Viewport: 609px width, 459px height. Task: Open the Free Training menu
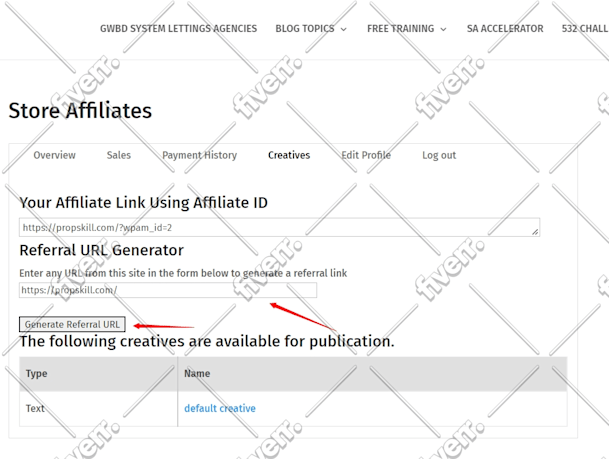tap(400, 29)
